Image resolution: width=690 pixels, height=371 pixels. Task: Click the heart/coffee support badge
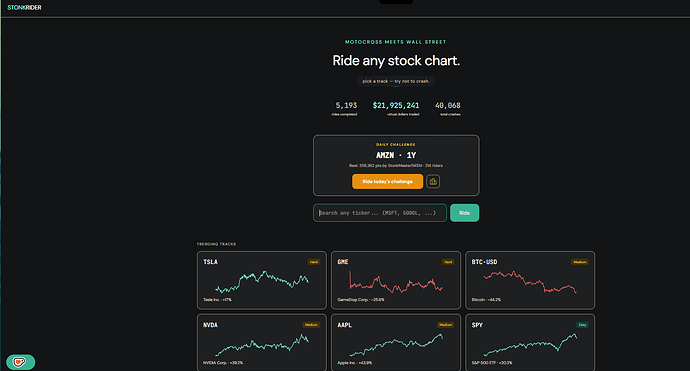click(20, 362)
